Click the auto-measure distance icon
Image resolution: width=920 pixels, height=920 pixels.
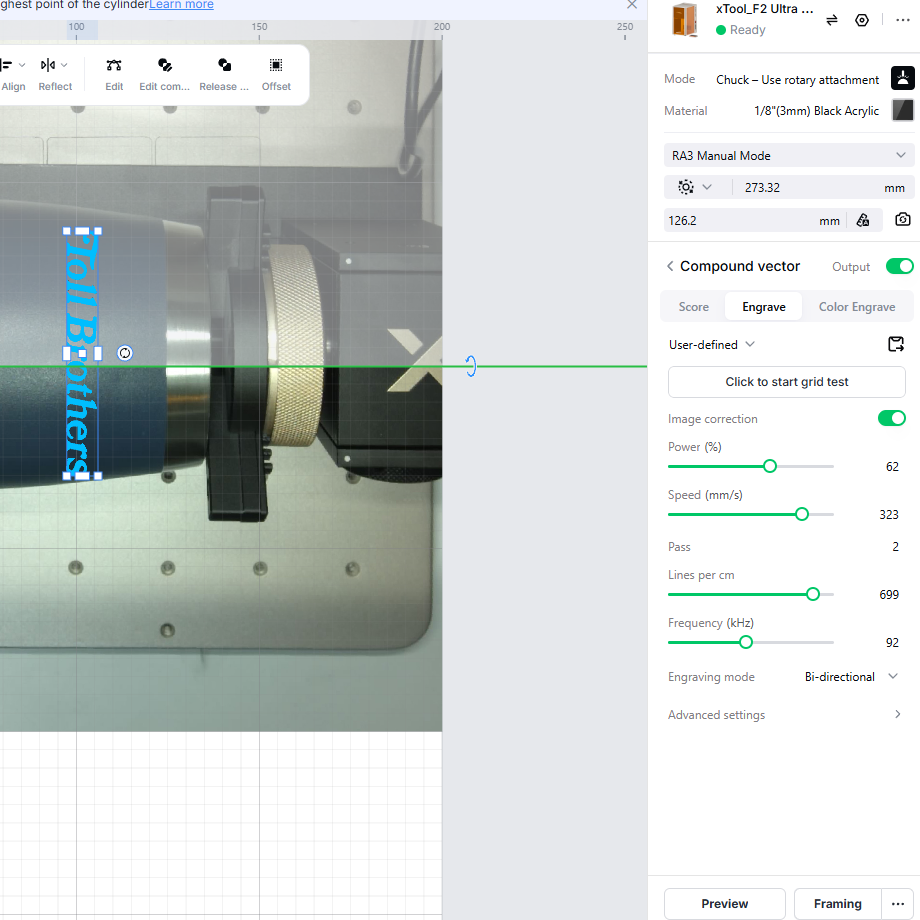[863, 221]
